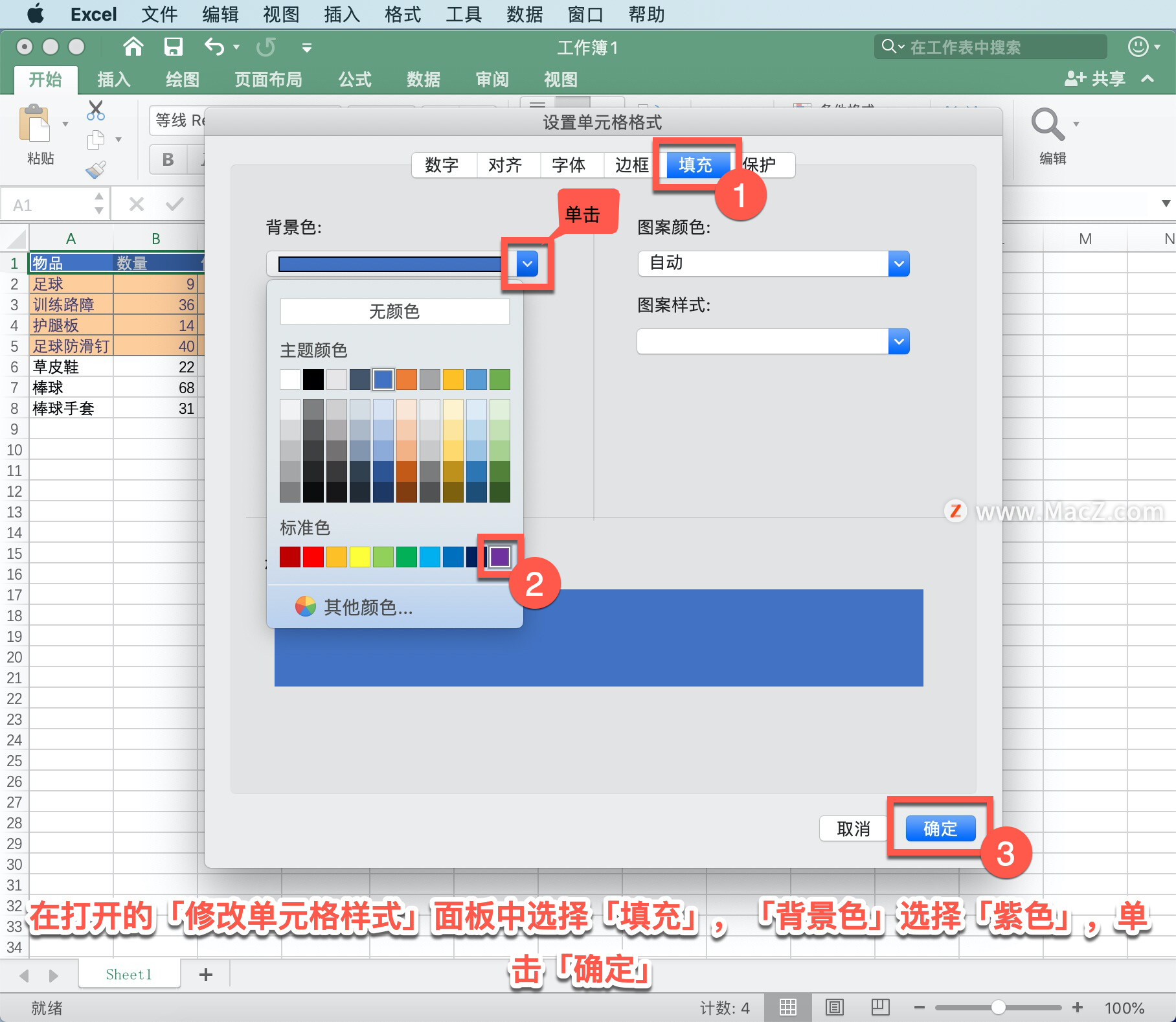Screen dimensions: 1176x1022
Task: Select the Sheet1 tab
Action: pos(129,975)
